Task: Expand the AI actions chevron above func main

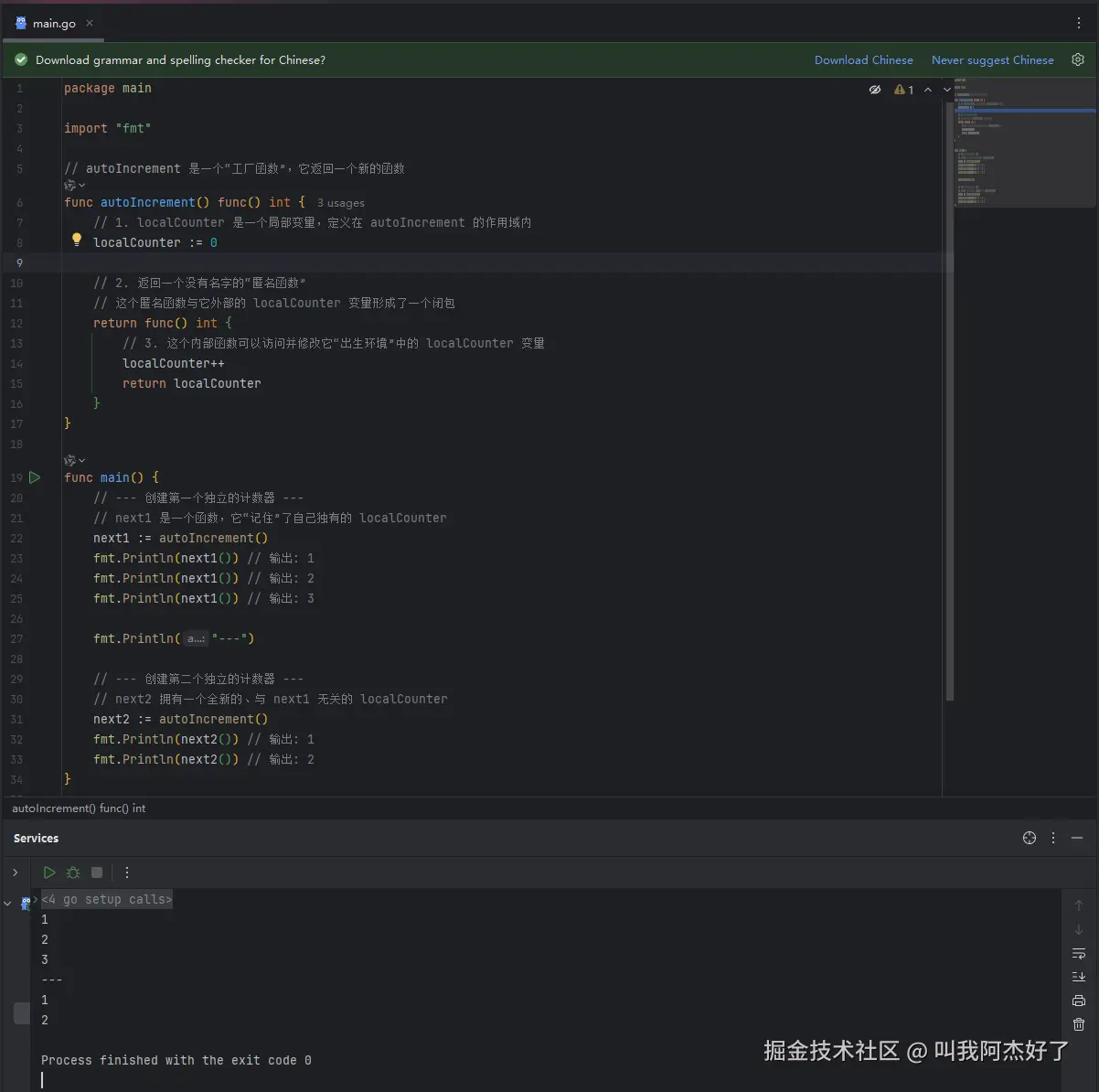Action: click(82, 460)
